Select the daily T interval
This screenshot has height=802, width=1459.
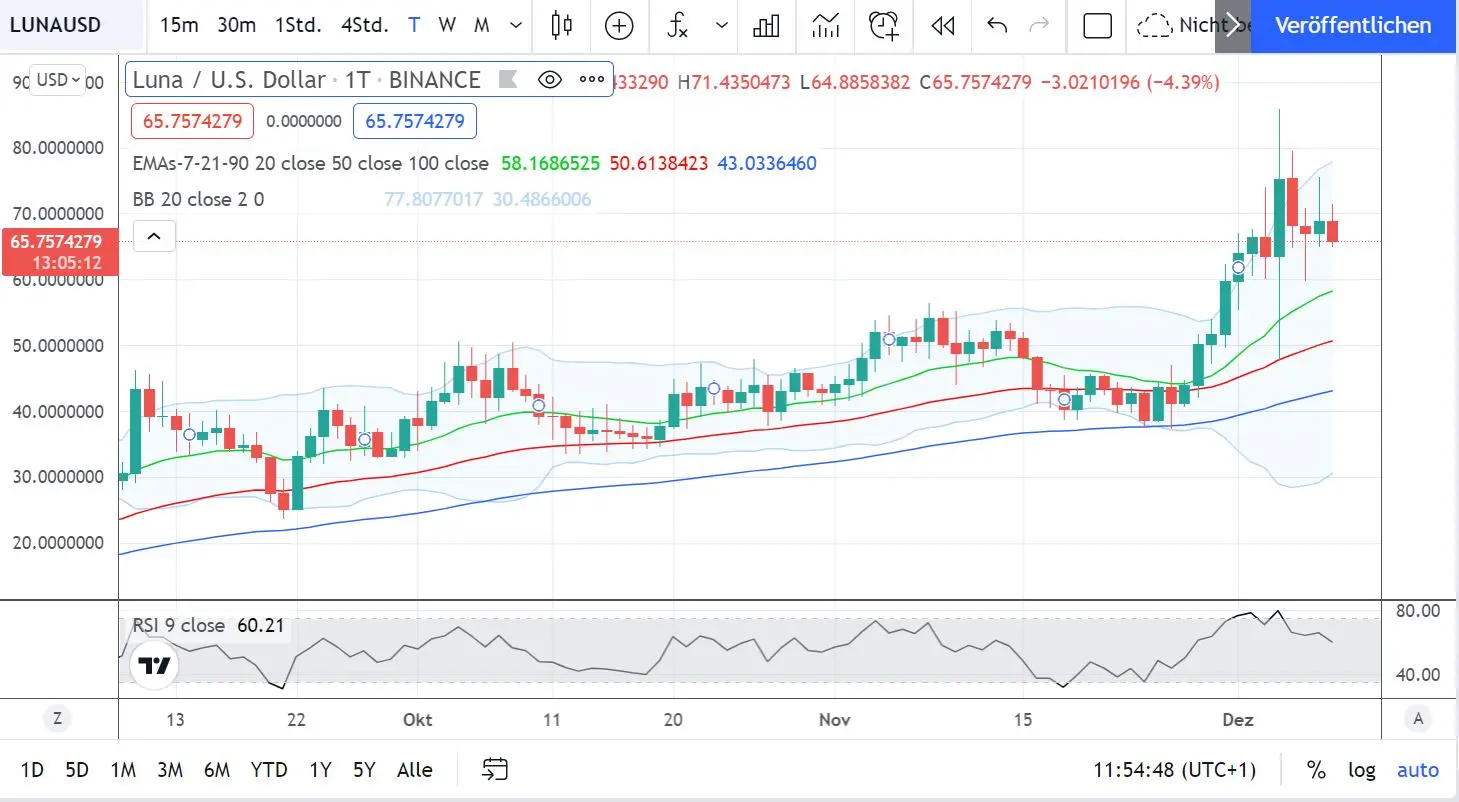(414, 25)
